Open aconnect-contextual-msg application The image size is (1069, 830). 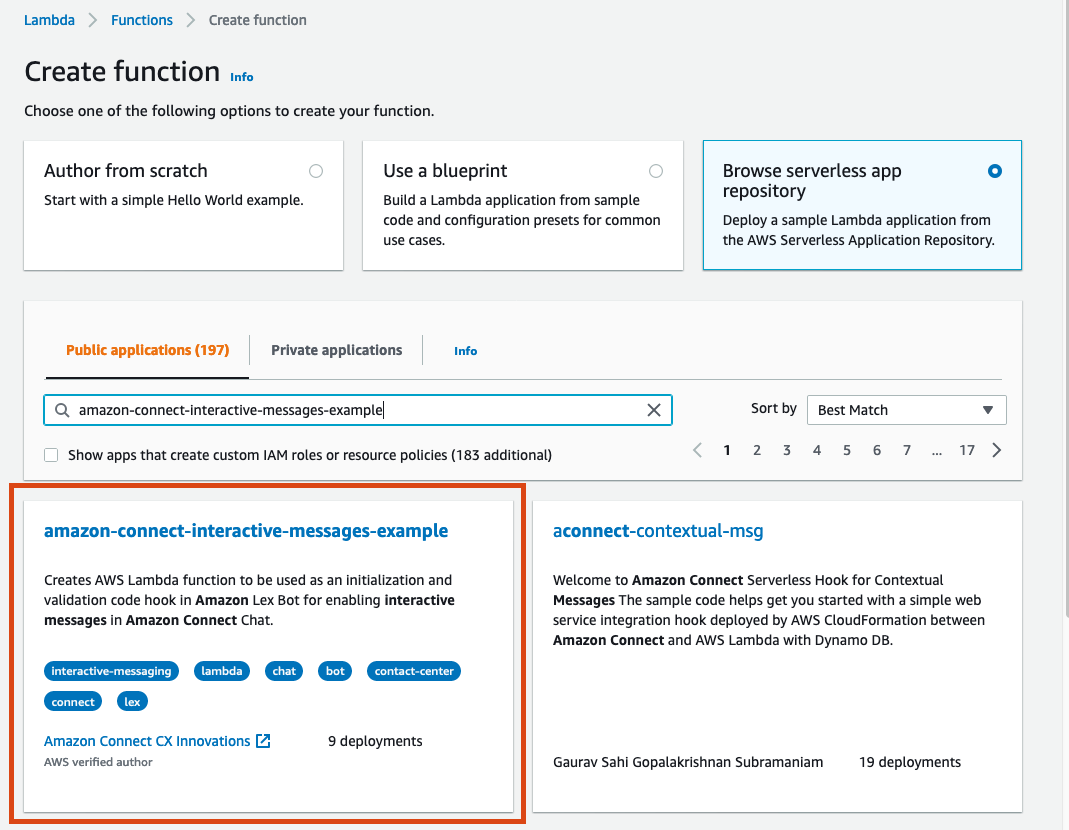click(x=658, y=531)
